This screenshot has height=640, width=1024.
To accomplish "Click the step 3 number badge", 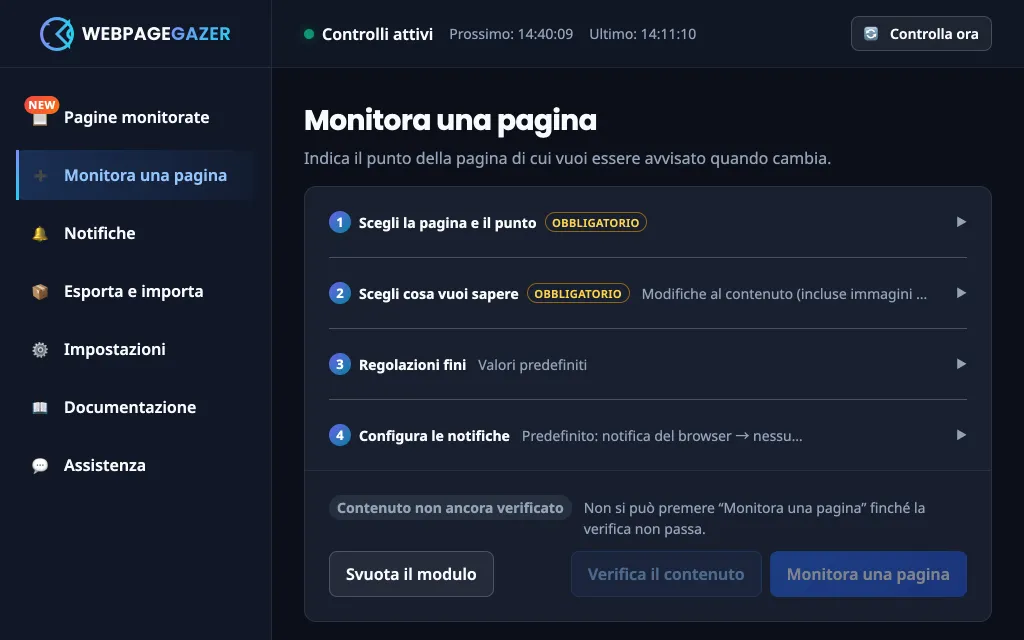I will coord(340,364).
